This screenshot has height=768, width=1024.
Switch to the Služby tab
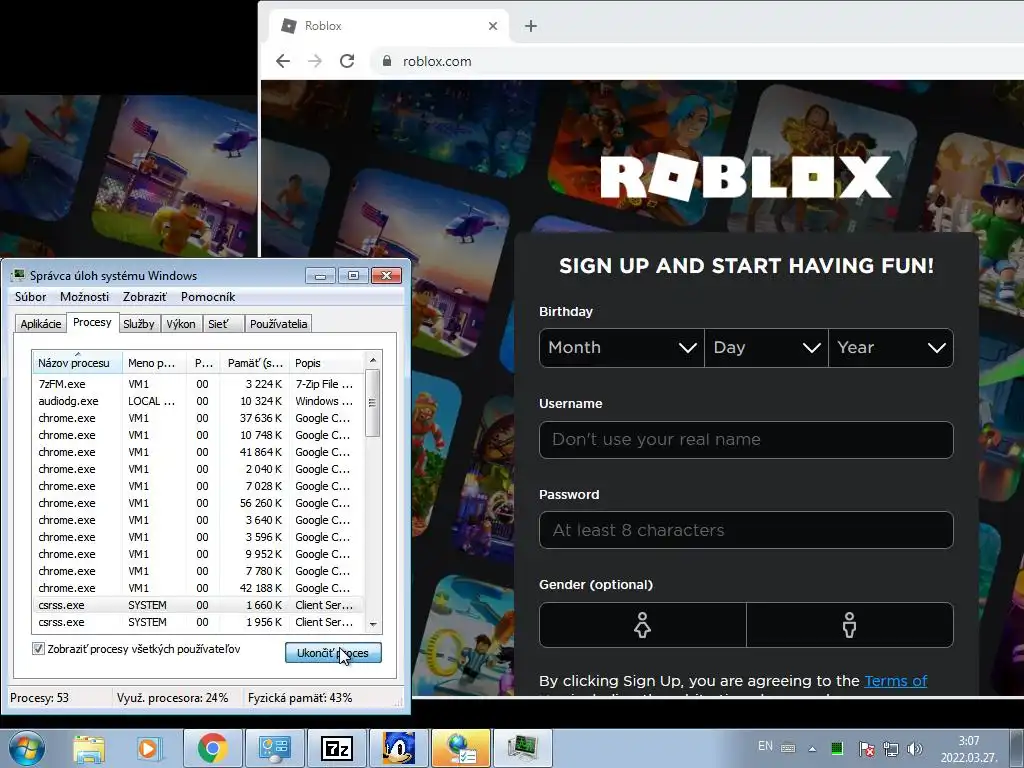click(138, 324)
